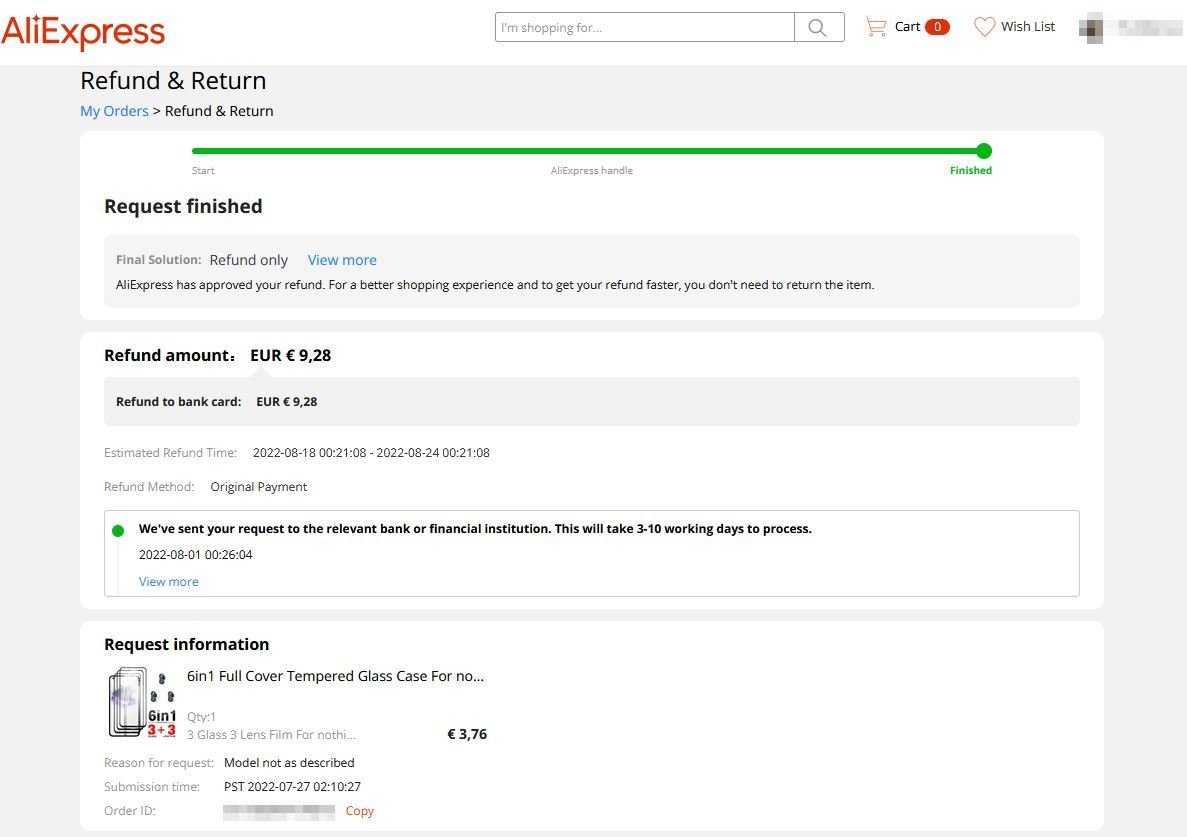
Task: Click Refund & Return breadcrumb text
Action: coord(219,111)
